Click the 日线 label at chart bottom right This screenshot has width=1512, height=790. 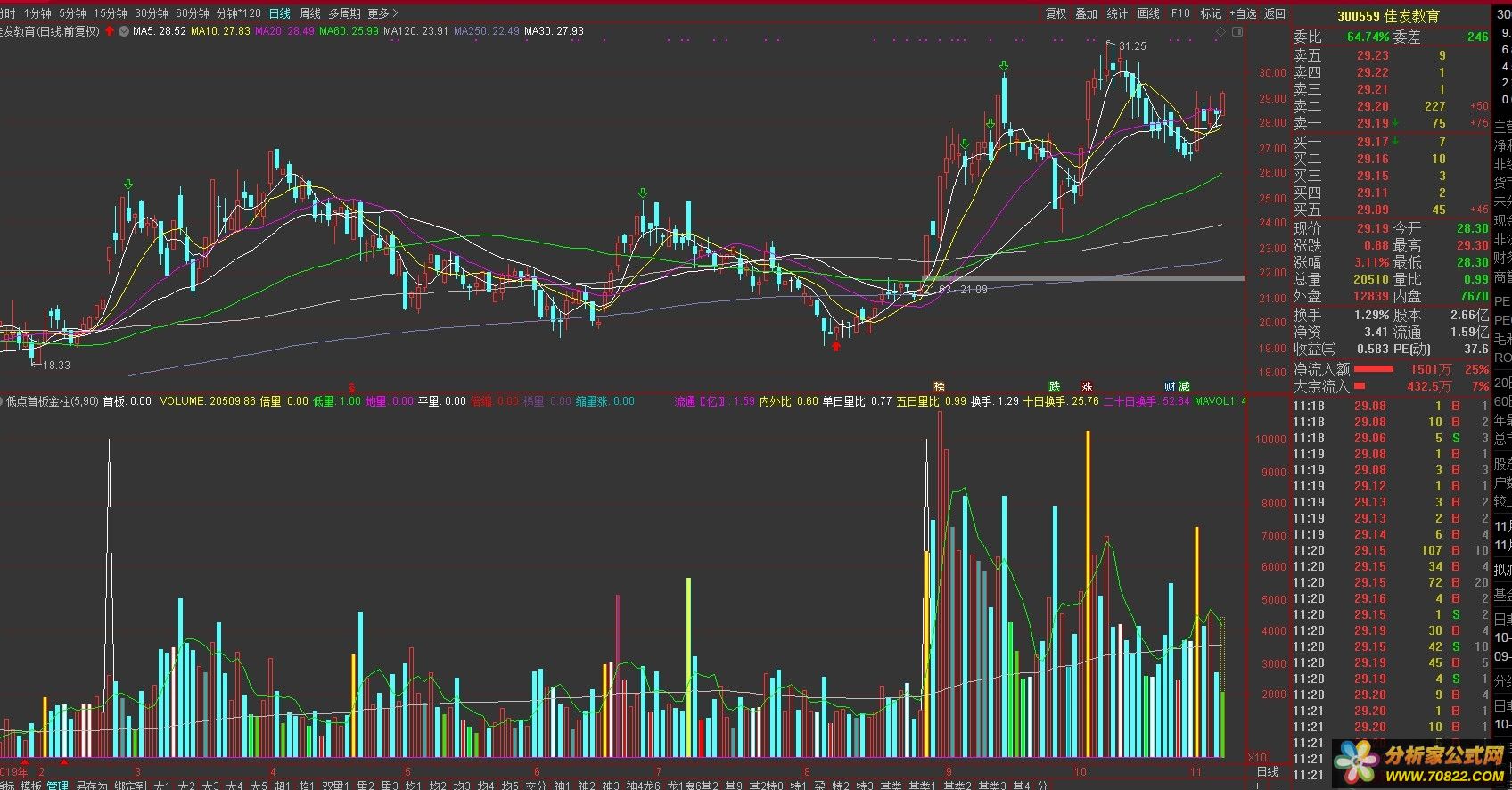tap(1267, 771)
